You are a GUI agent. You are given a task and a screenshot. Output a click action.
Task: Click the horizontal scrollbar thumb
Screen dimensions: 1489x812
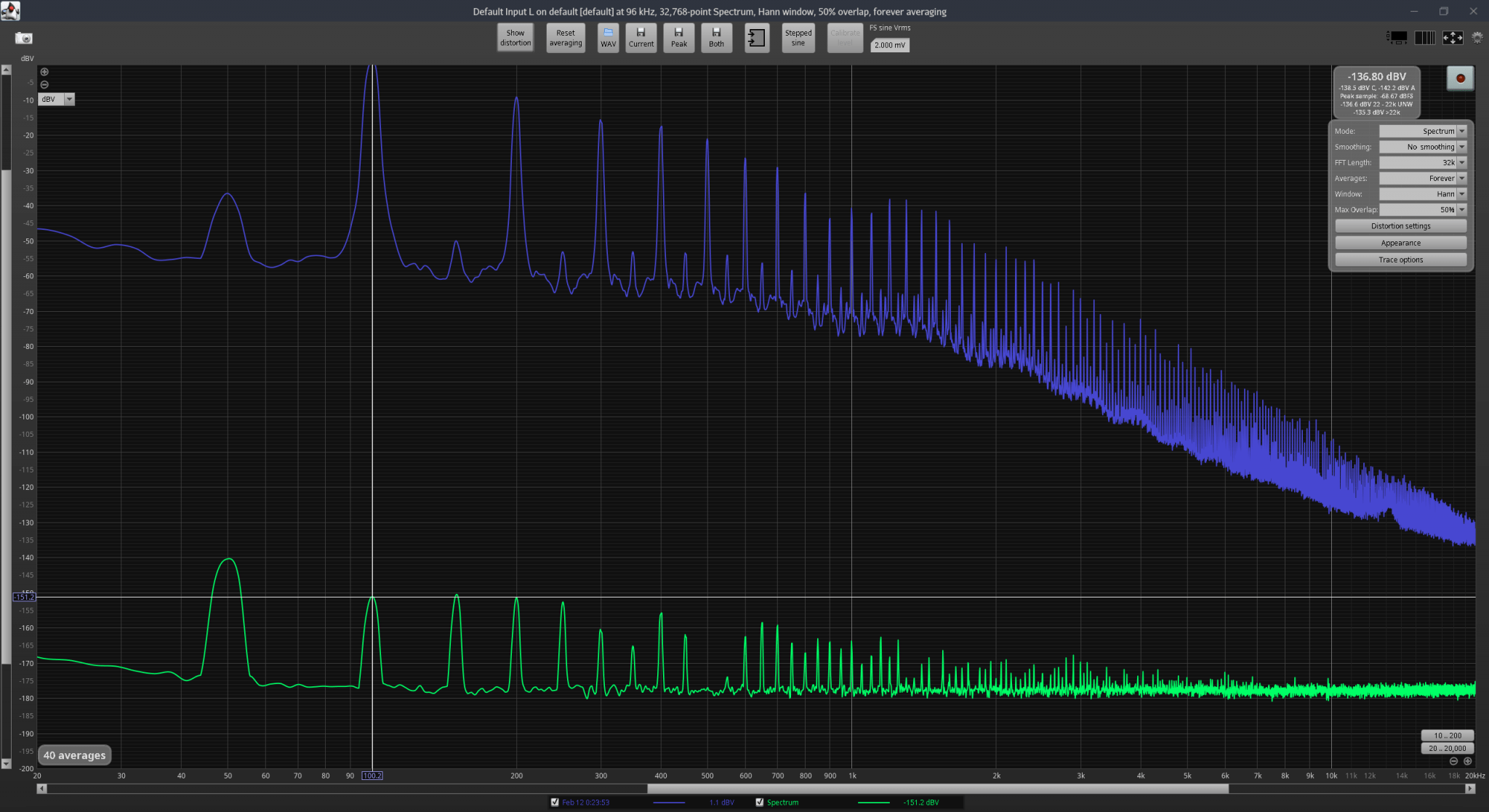(938, 789)
